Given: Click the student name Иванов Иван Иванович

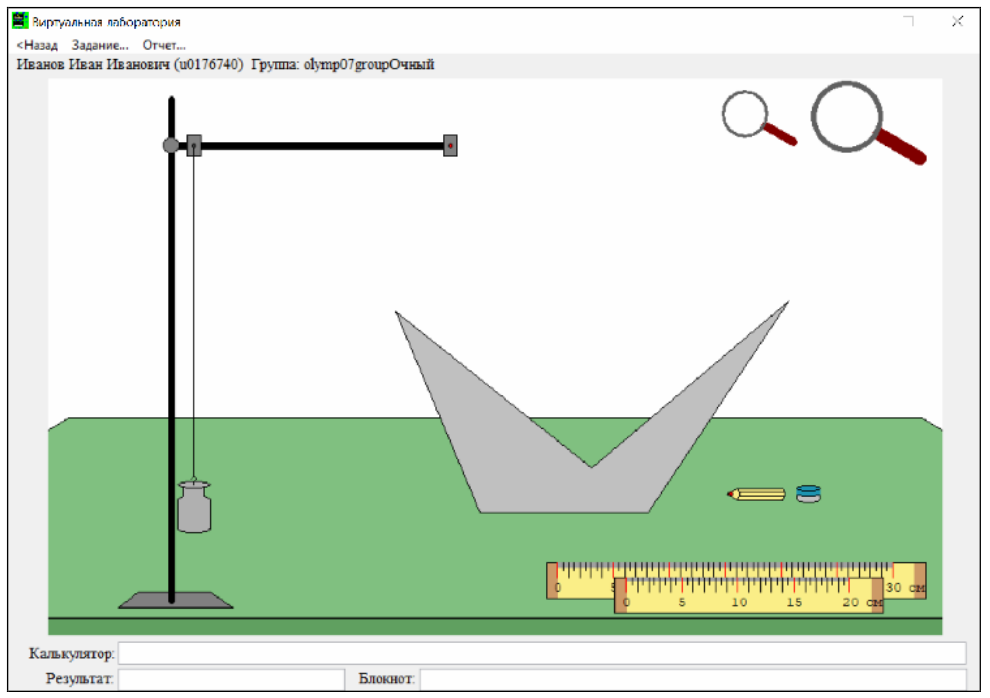Looking at the screenshot, I should (94, 64).
